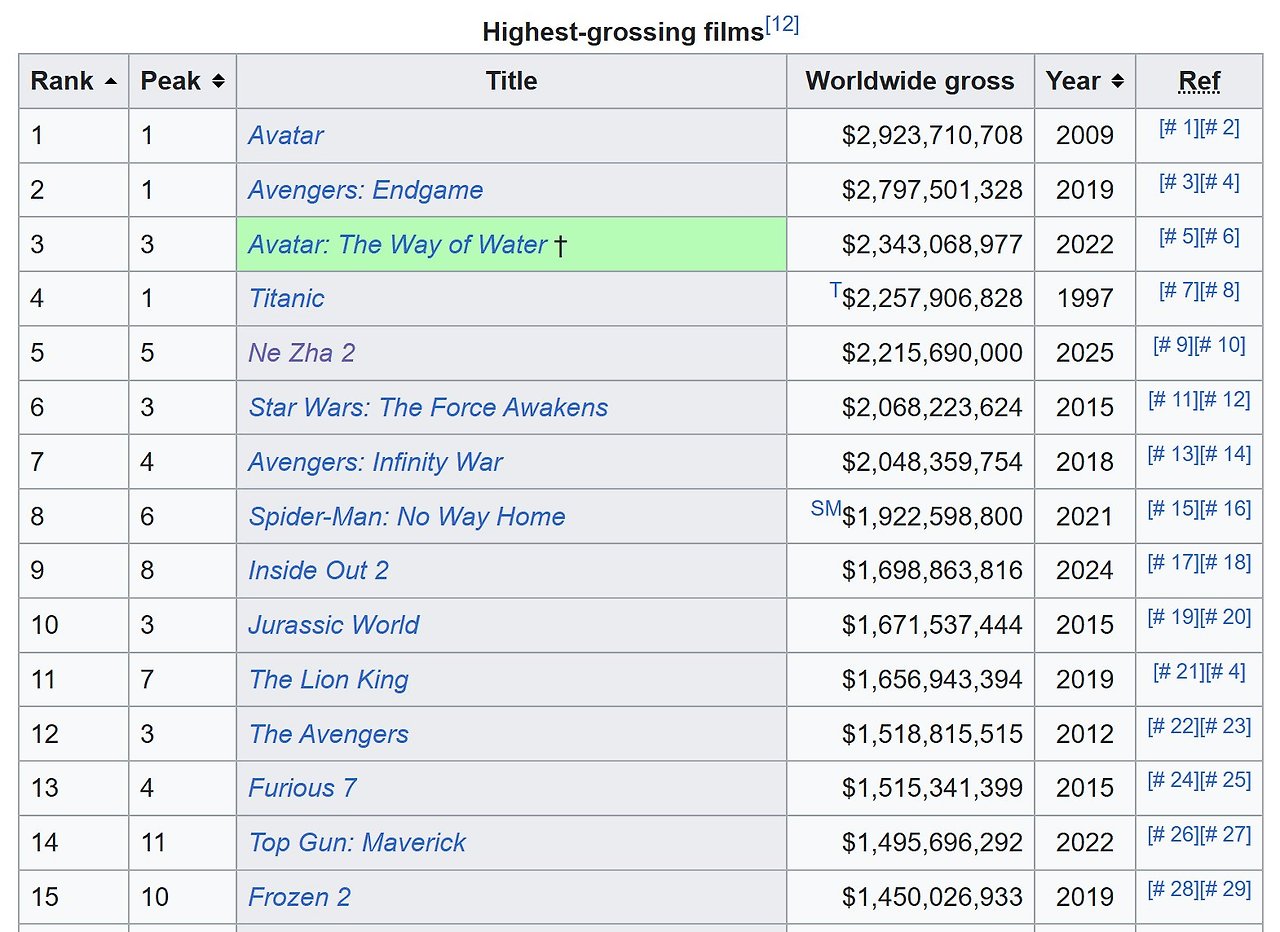
Task: Click the SM footnote beside Spider-Man's gross
Action: (826, 508)
